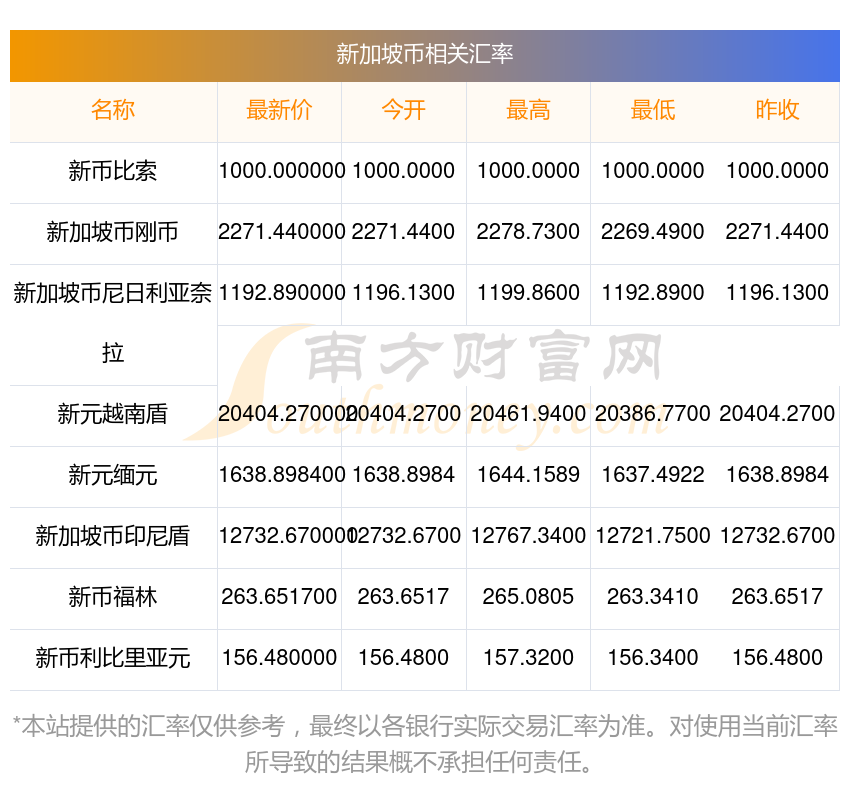
Task: Select 越南盾 今开 value '20404.2700'
Action: 404,414
